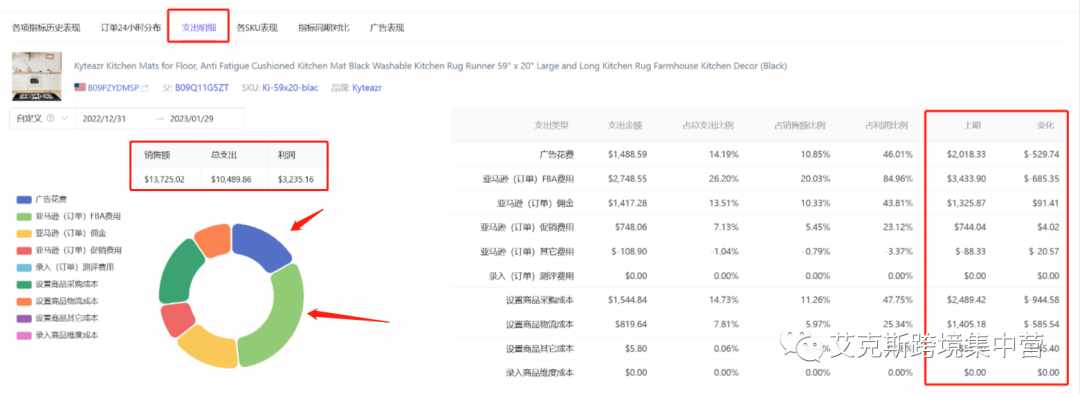Toggle the 设置商品采购成本 legend swatch

coord(23,284)
